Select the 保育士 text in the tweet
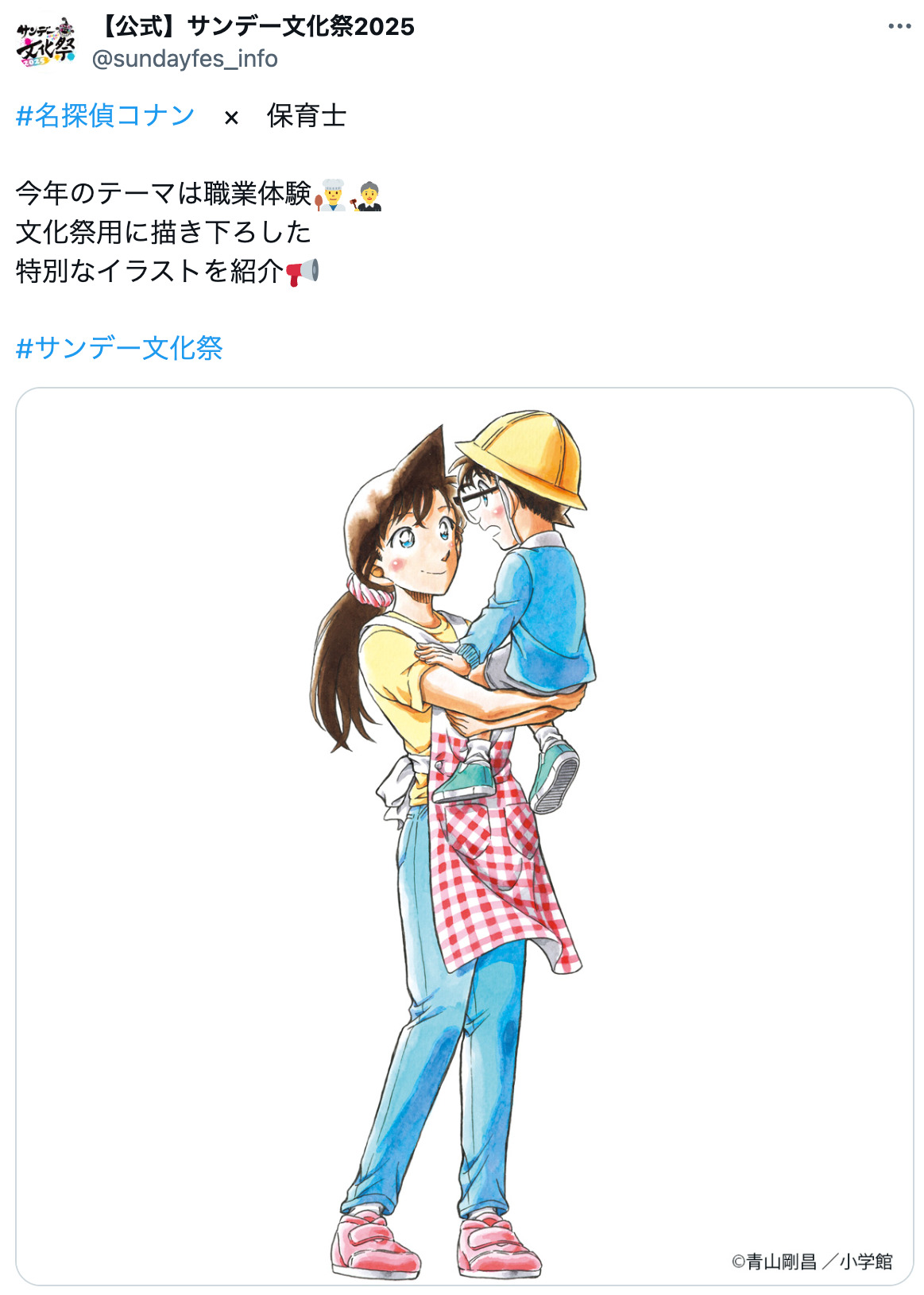The width and height of the screenshot is (924, 1295). (x=307, y=116)
